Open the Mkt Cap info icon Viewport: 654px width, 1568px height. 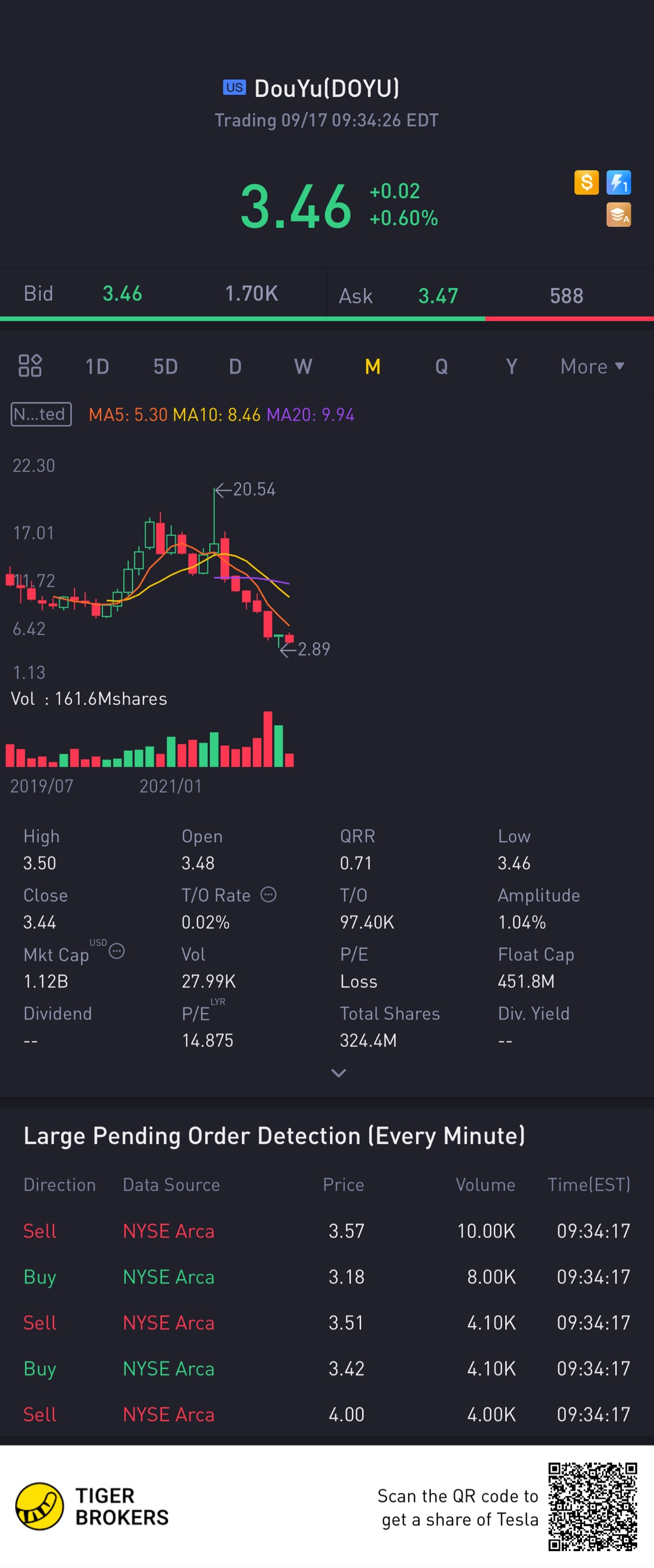117,951
